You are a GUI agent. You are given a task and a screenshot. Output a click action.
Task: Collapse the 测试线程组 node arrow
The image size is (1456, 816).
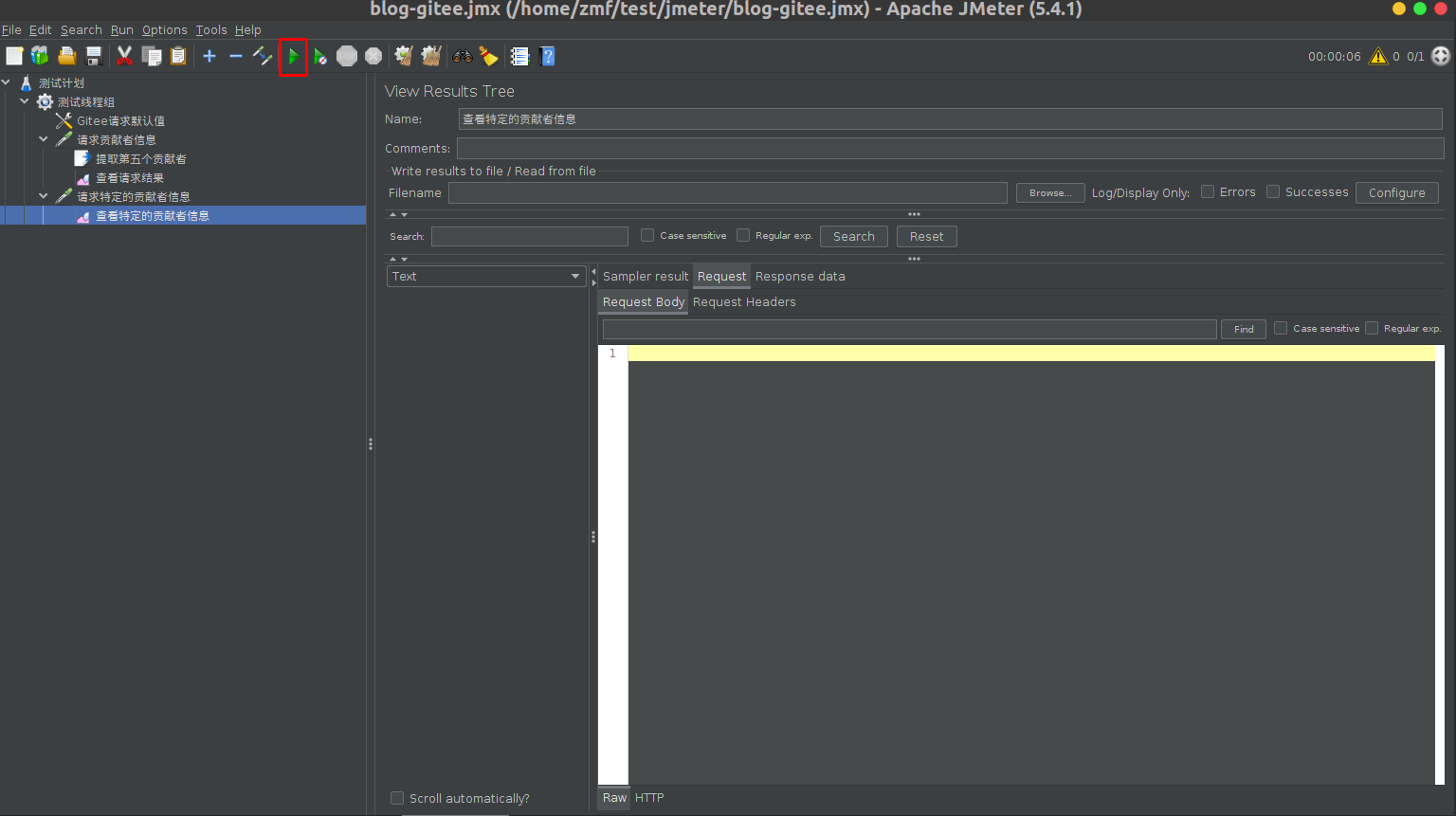25,101
